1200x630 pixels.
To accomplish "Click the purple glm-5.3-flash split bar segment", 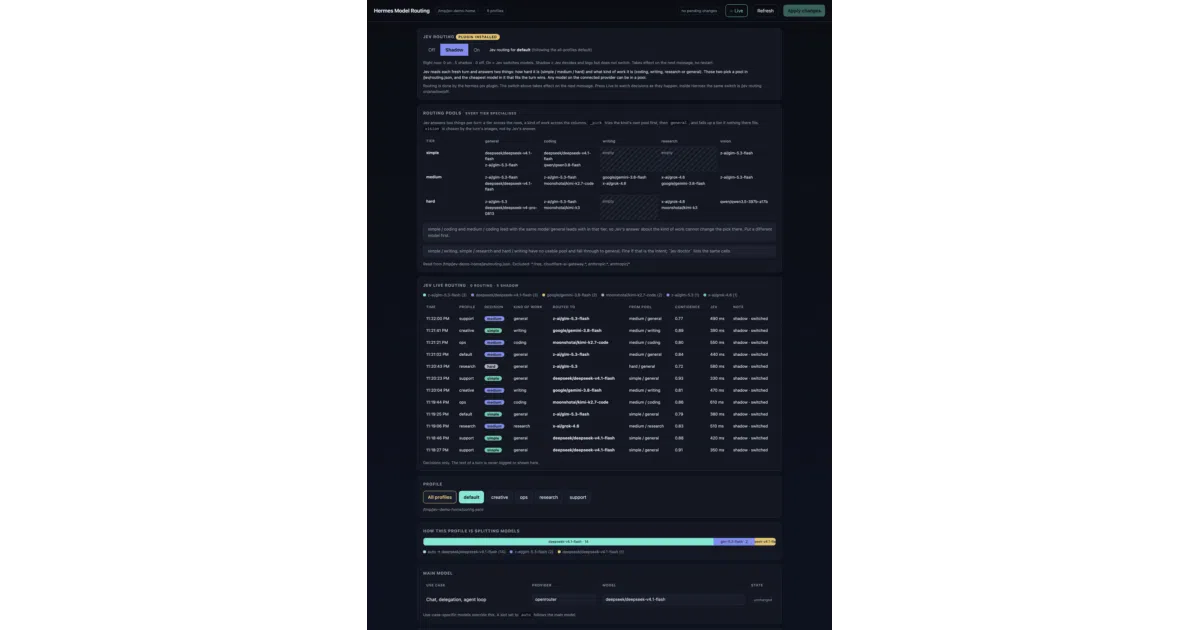I will click(x=733, y=542).
